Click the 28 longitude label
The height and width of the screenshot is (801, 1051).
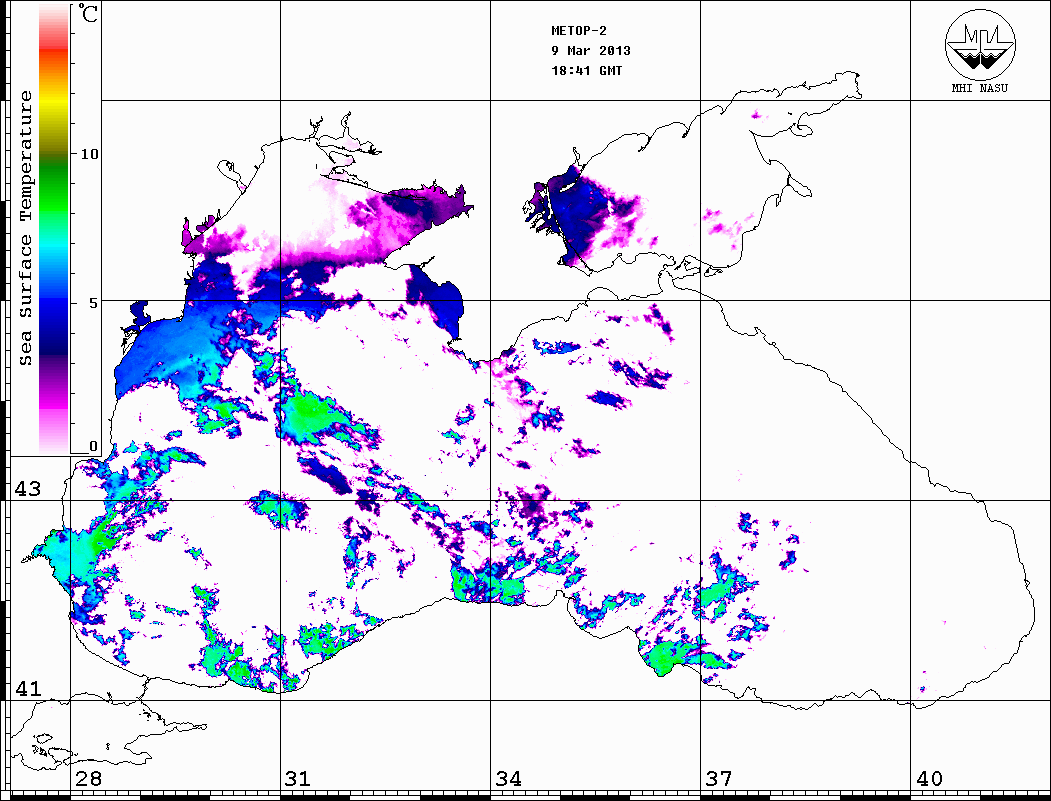pyautogui.click(x=88, y=779)
